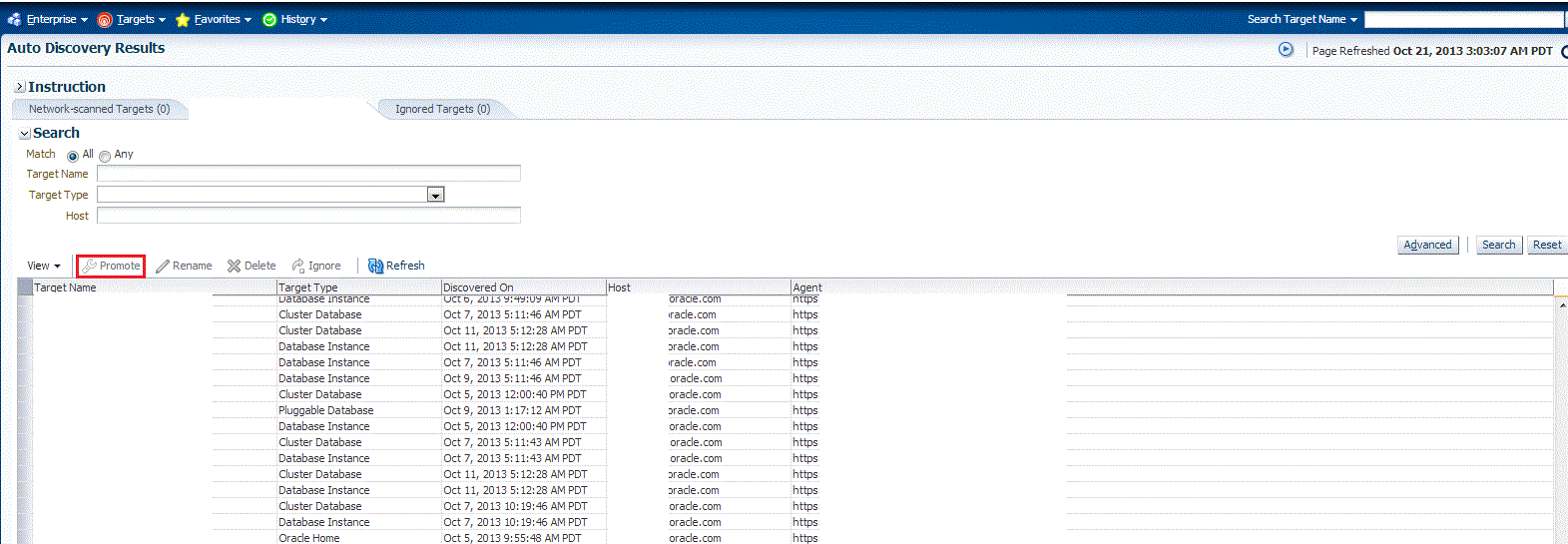This screenshot has width=1568, height=544.
Task: Switch to Network-scanned Targets (0) tab
Action: (x=99, y=109)
